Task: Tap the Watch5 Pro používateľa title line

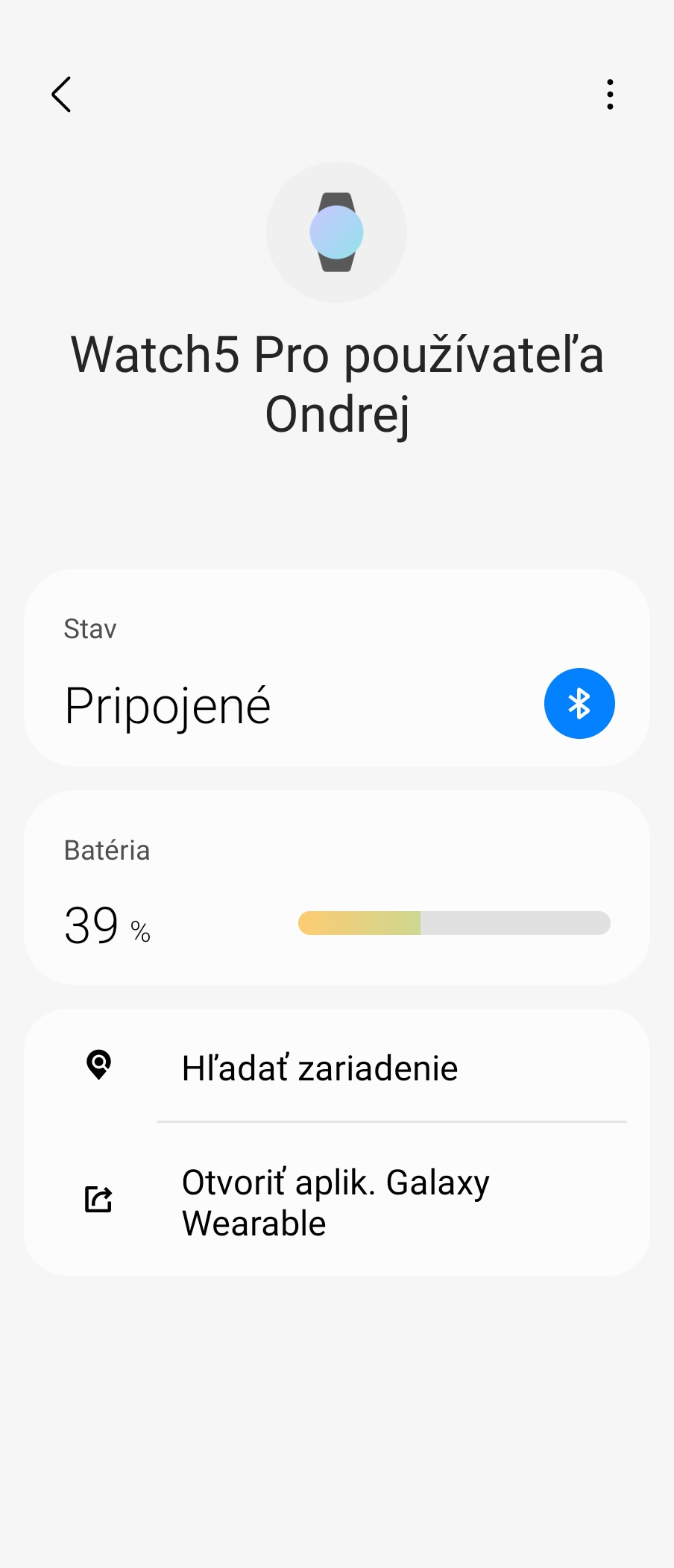Action: pos(337,354)
